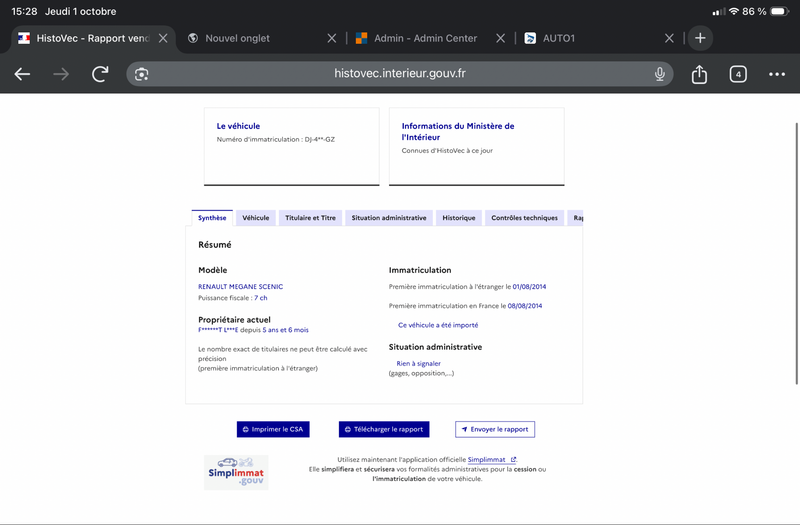Click the Résumé heading
This screenshot has width=800, height=525.
pyautogui.click(x=215, y=245)
